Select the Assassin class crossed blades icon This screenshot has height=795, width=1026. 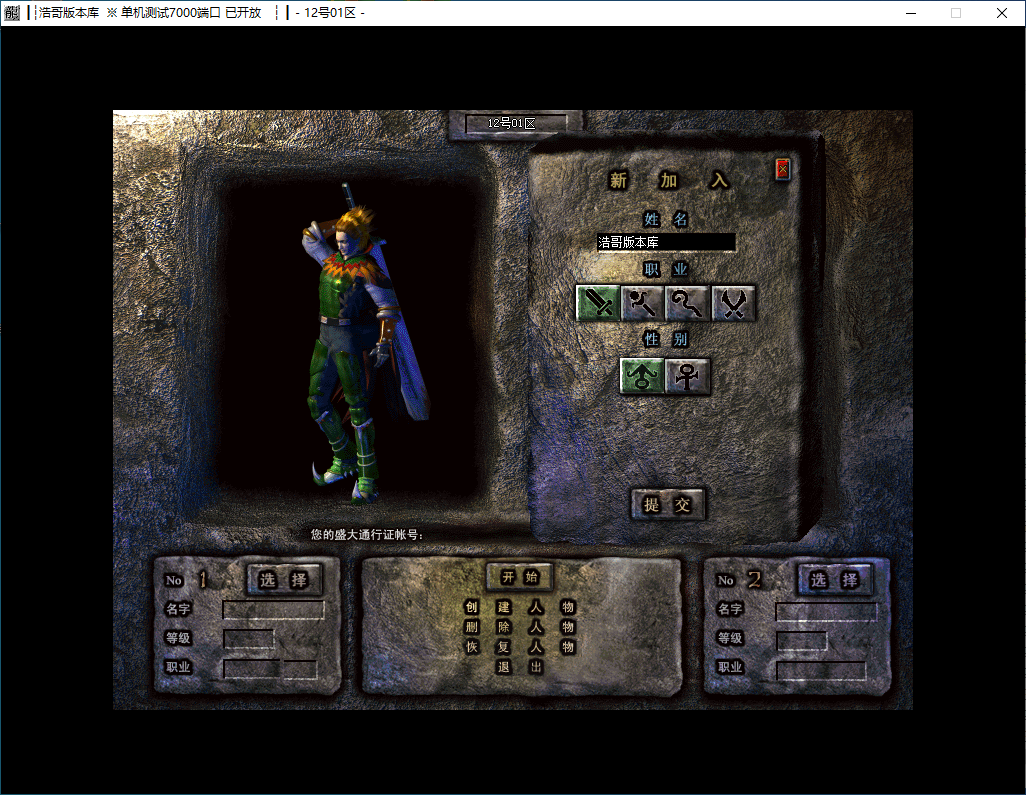(x=733, y=303)
